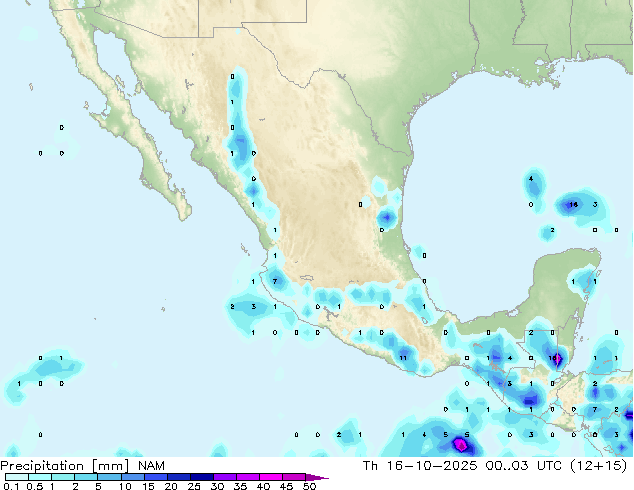
Task: Click the above-50 mm legend arrow tip
Action: [x=317, y=477]
